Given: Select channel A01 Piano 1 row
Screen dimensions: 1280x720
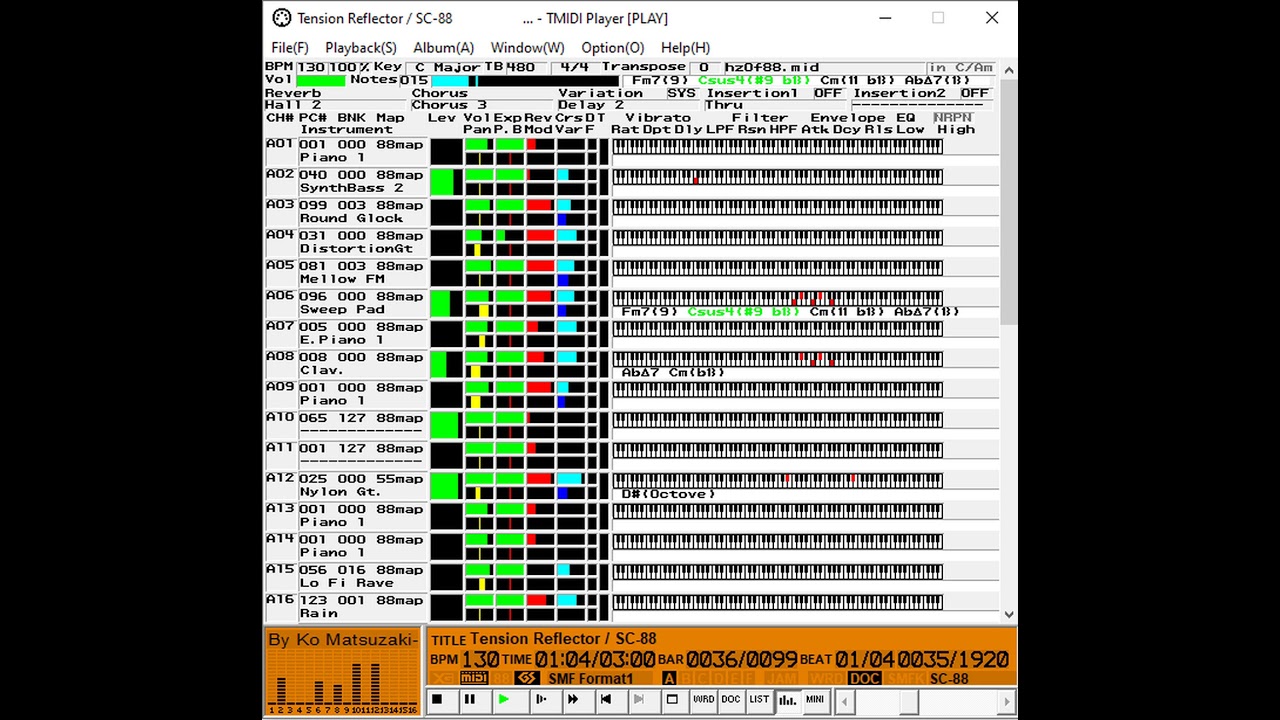Looking at the screenshot, I should point(346,151).
